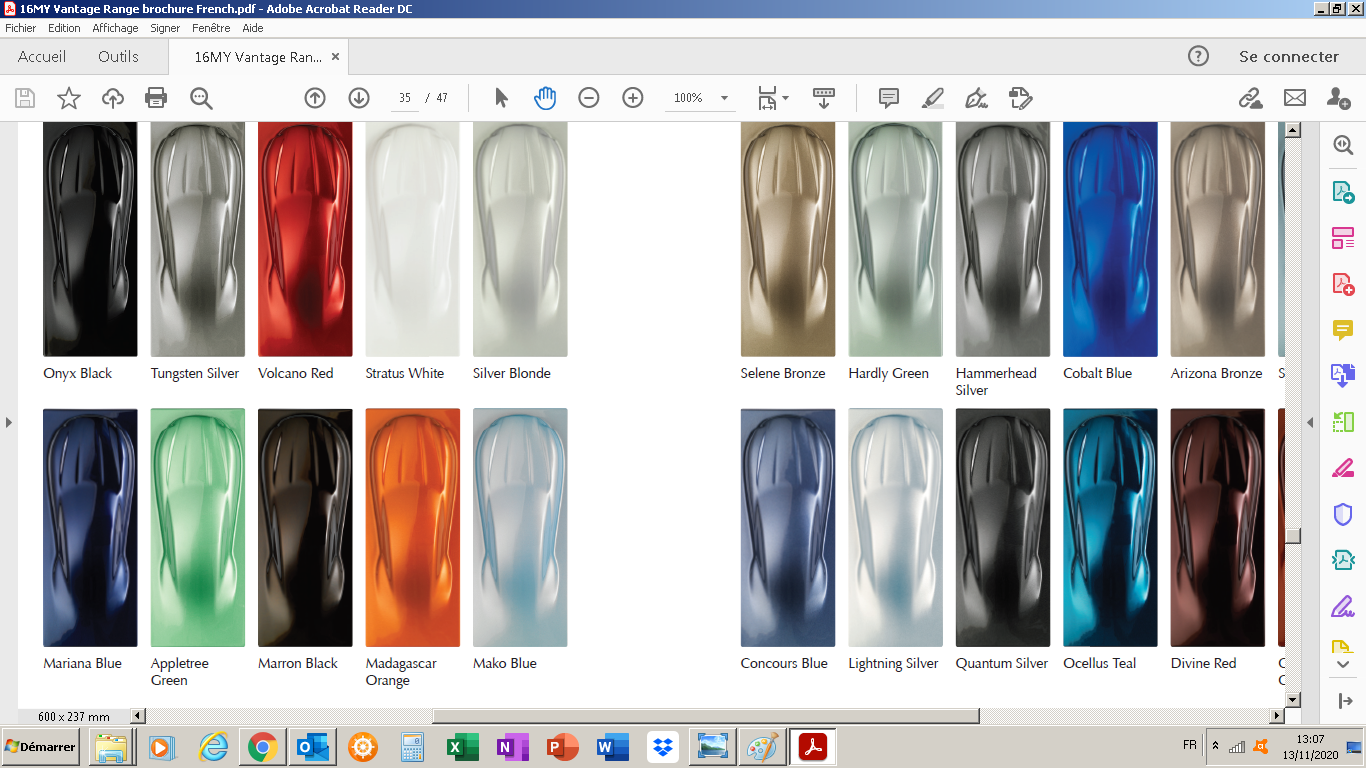Open the Export PDF tool in sidebar
Viewport: 1366px width, 768px height.
click(1343, 191)
